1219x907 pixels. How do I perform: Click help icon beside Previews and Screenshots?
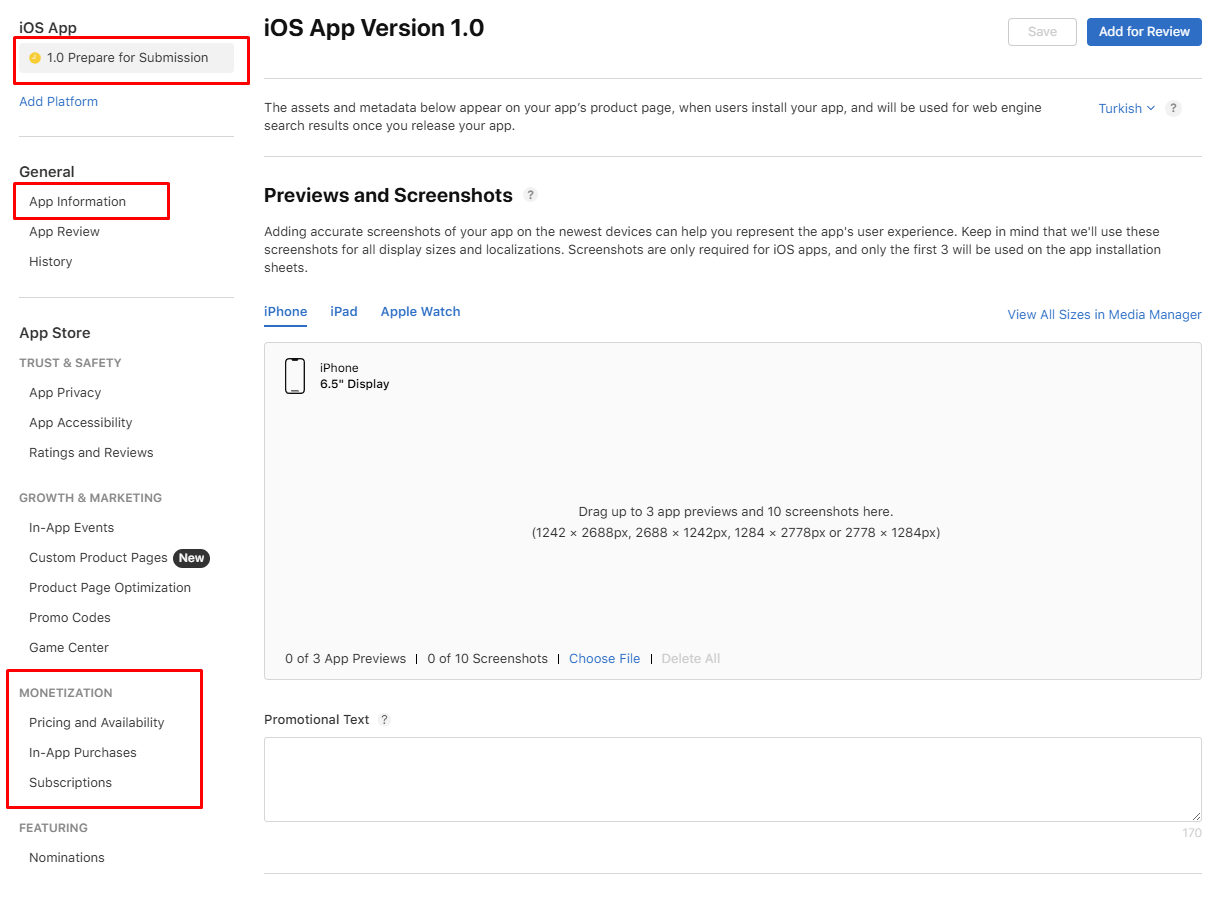pos(530,195)
